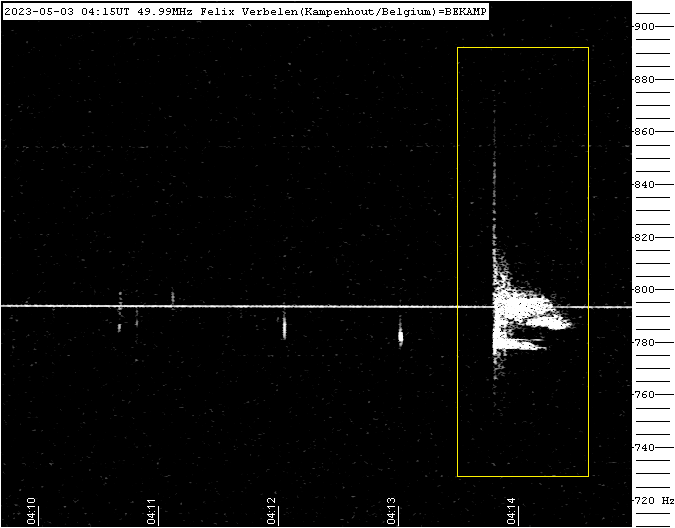
Task: Click the short meteor echo just after 04:13
Action: pos(400,336)
